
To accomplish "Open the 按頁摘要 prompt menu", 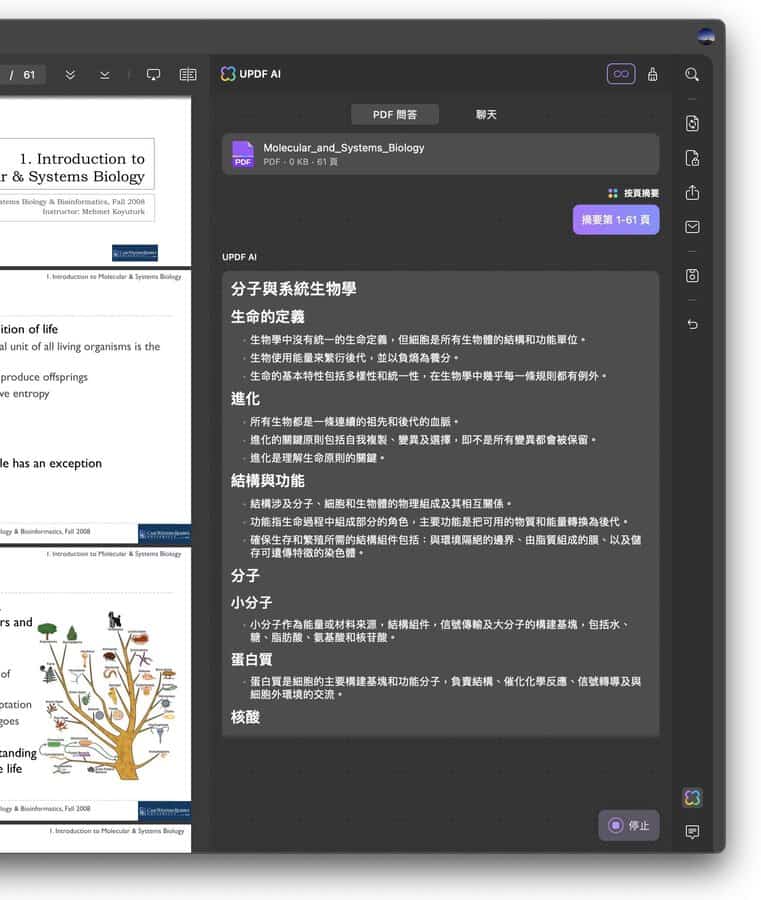I will (633, 193).
